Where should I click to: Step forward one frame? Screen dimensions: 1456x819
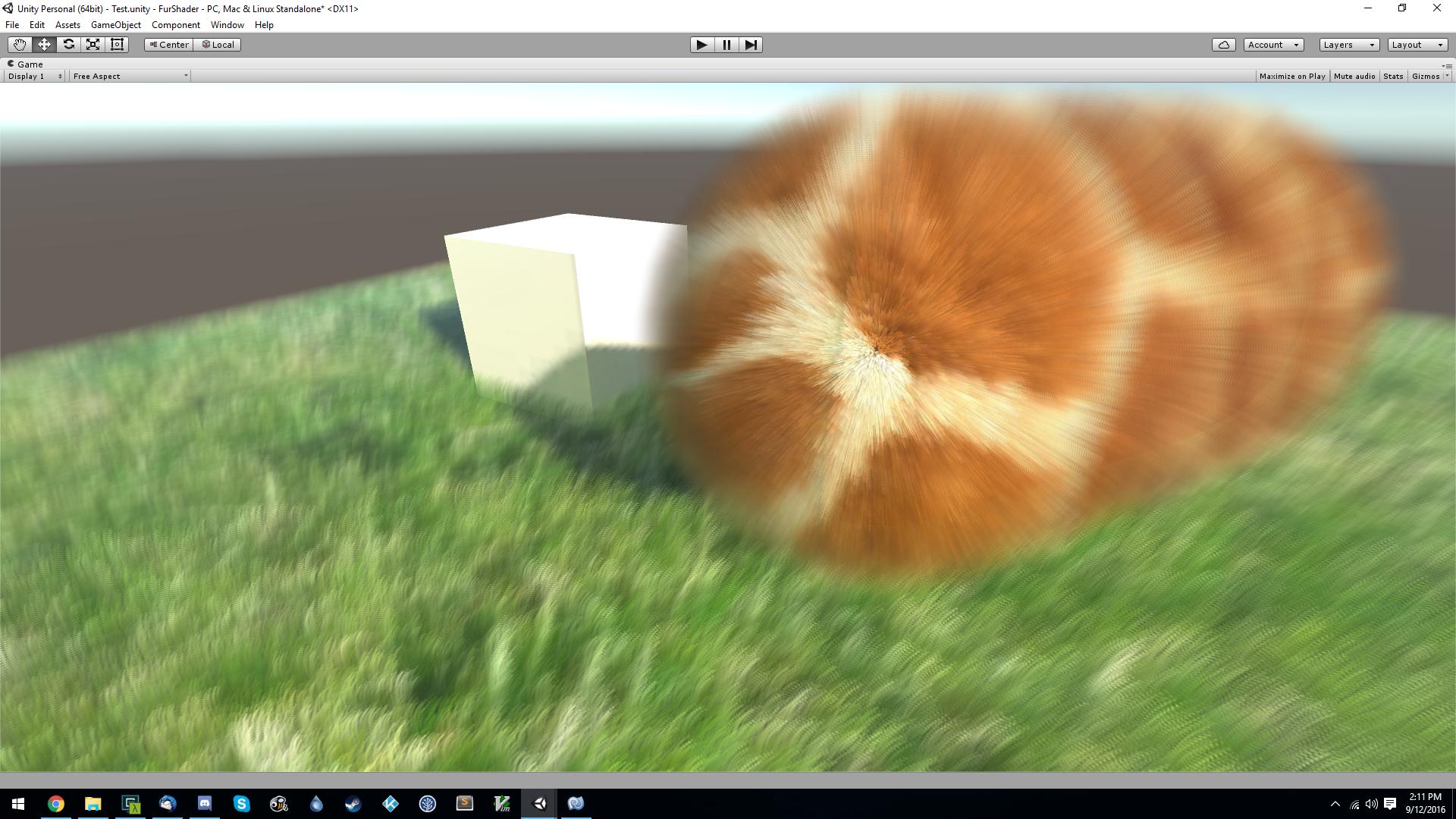tap(751, 45)
